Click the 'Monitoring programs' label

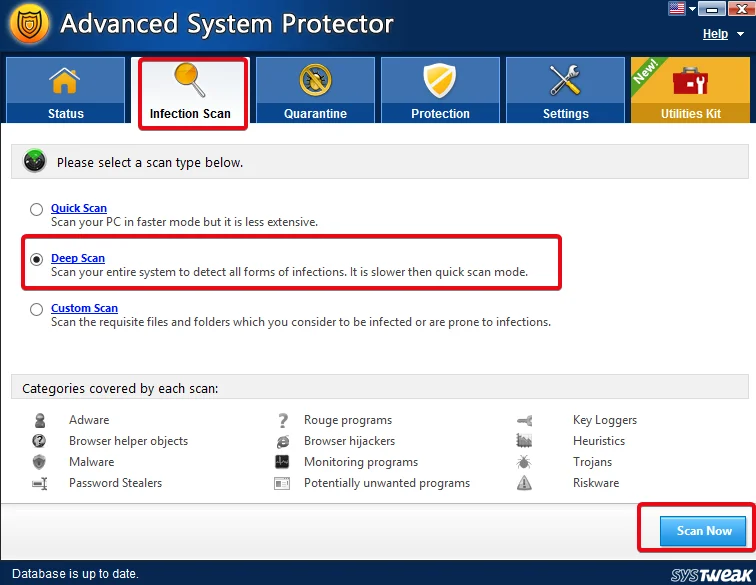361,463
